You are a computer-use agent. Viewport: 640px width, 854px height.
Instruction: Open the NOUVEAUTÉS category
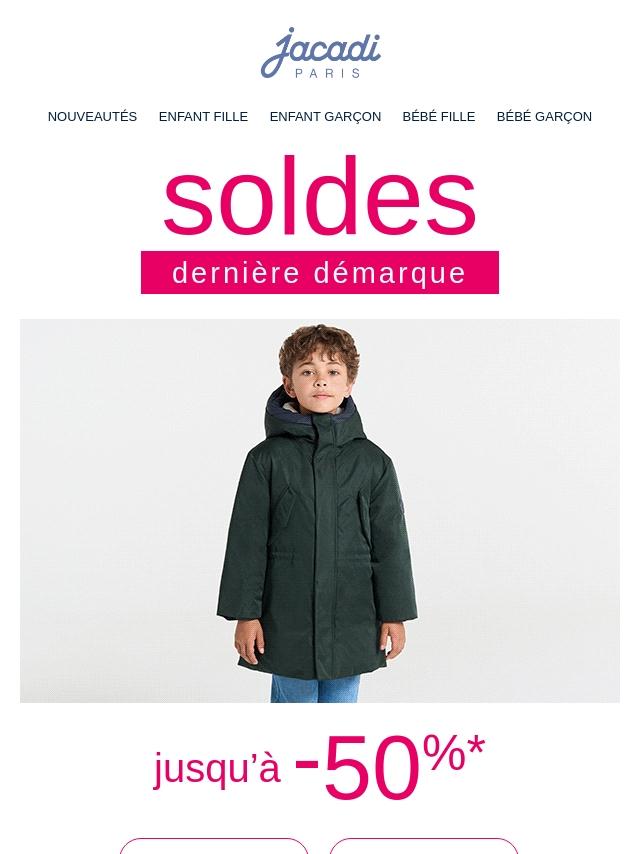[92, 117]
